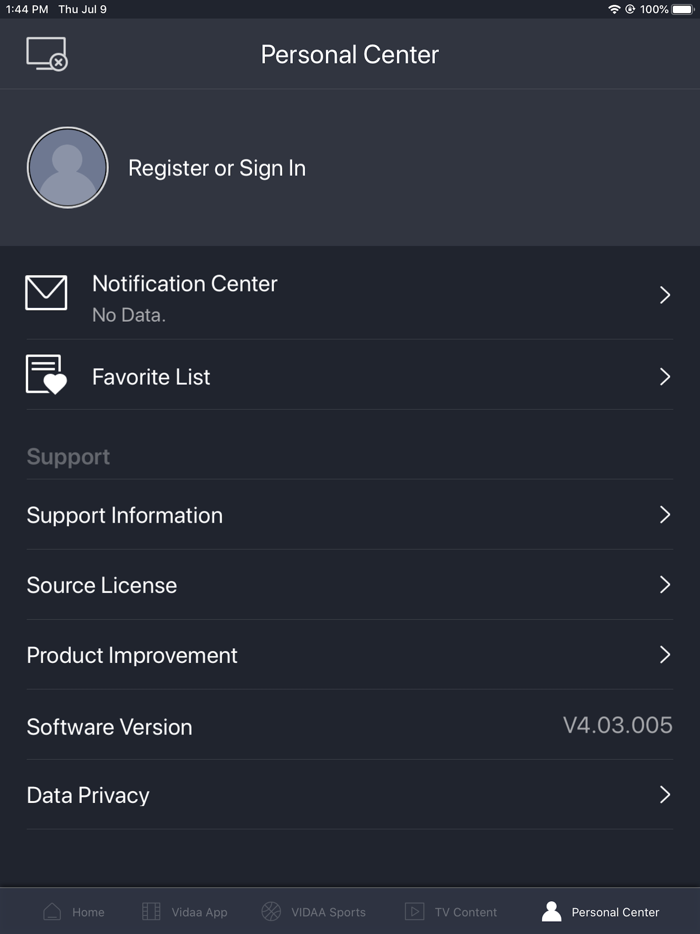The image size is (700, 934).
Task: Tap the Favorite List heart icon
Action: (46, 375)
